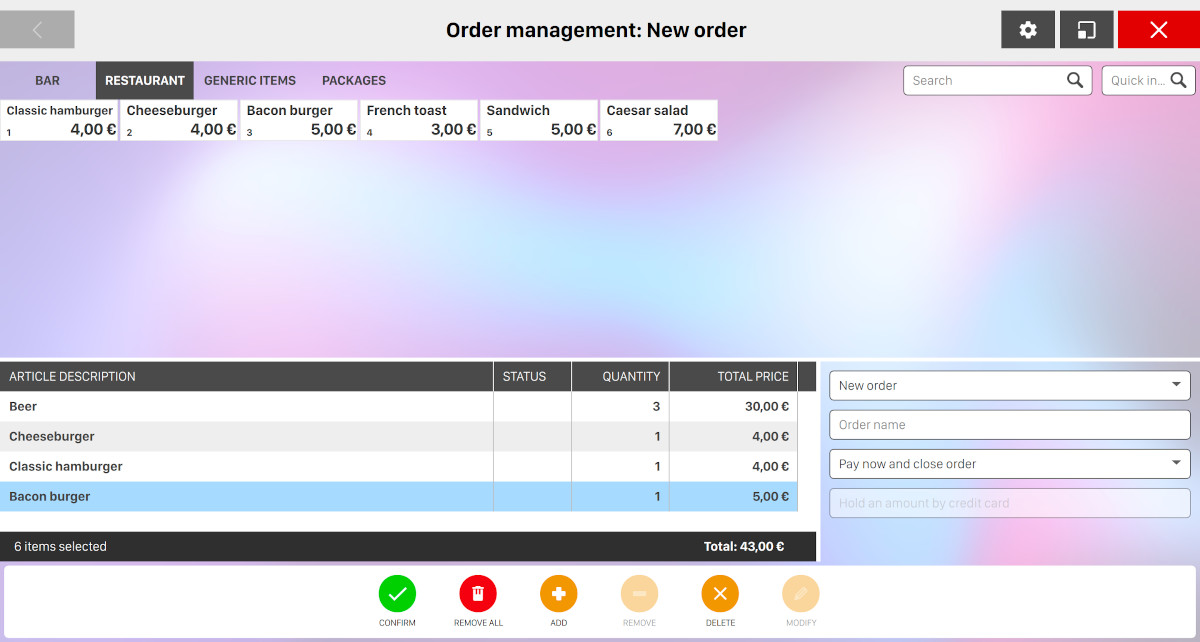Screen dimensions: 1200x642
Task: Switch to the BAR tab
Action: tap(47, 81)
